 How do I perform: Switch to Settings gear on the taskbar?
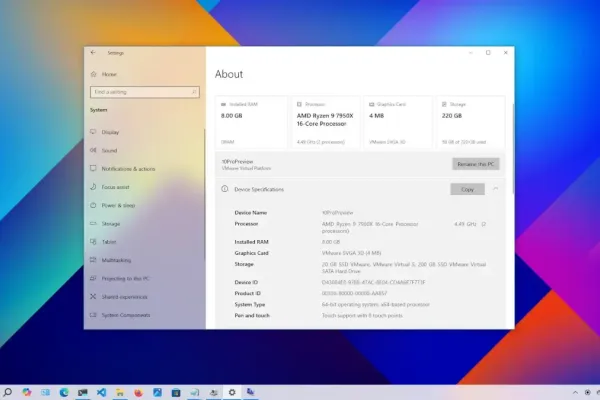click(x=232, y=392)
